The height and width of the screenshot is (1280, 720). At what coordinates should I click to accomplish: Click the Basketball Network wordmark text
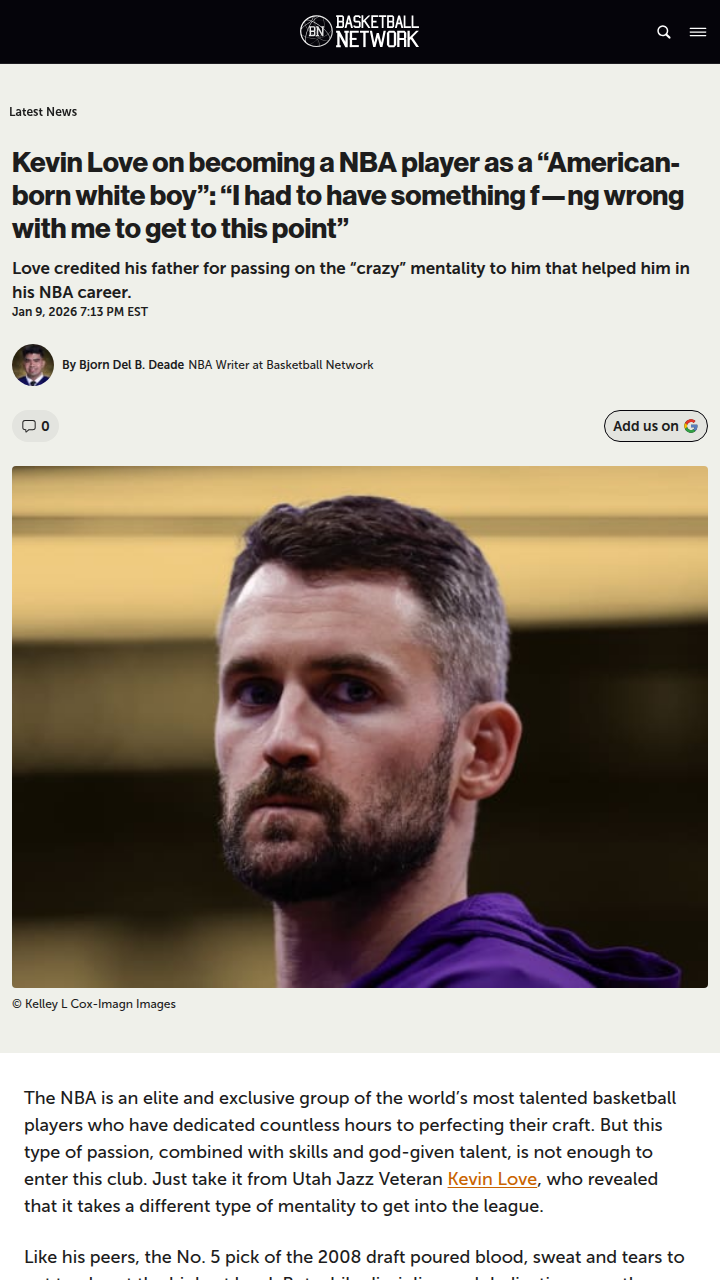377,32
